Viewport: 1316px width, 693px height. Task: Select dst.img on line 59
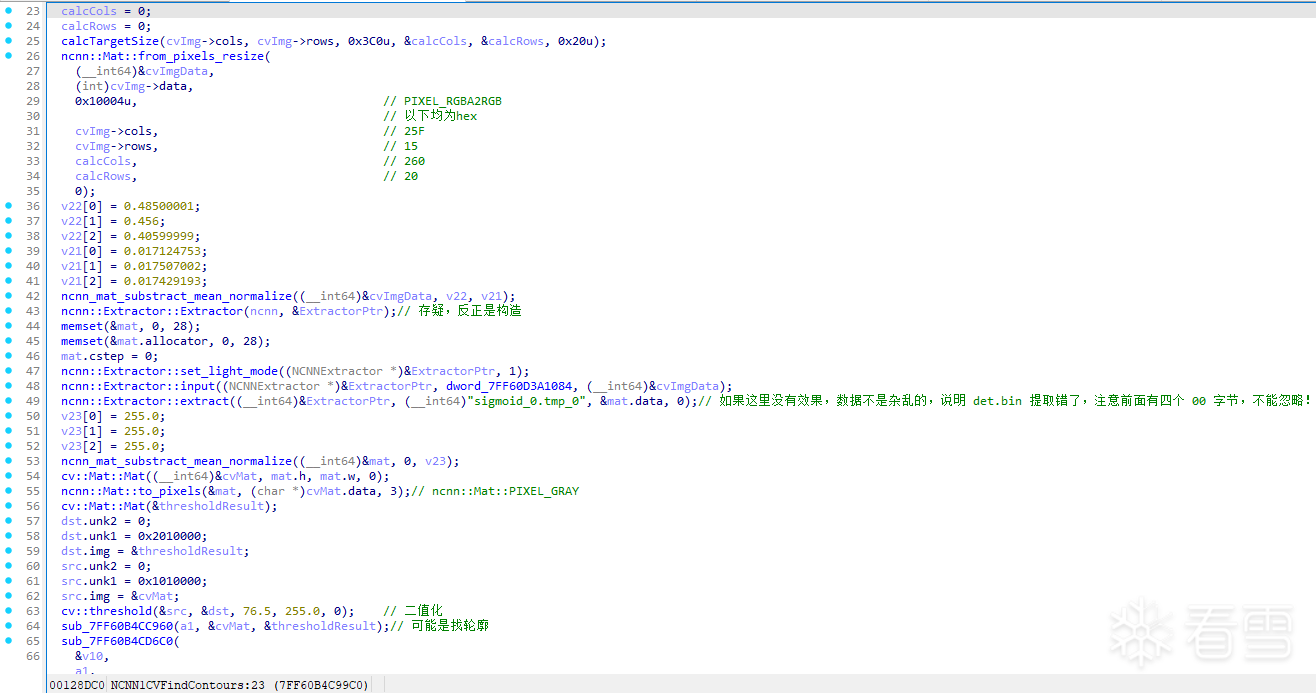(85, 551)
